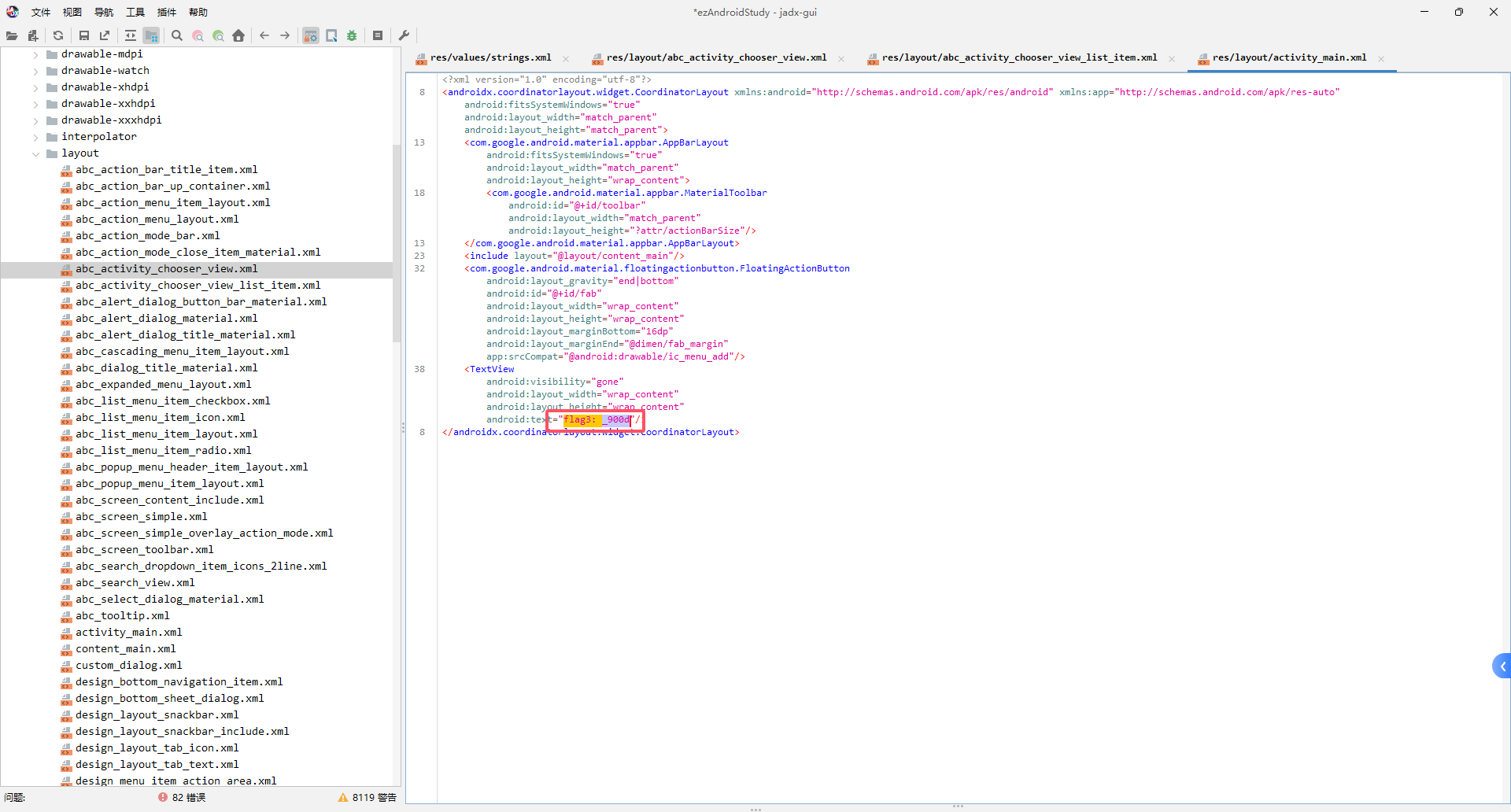Screen dimensions: 1511x812
Task: Expand the interpolator folder
Action: pos(35,137)
